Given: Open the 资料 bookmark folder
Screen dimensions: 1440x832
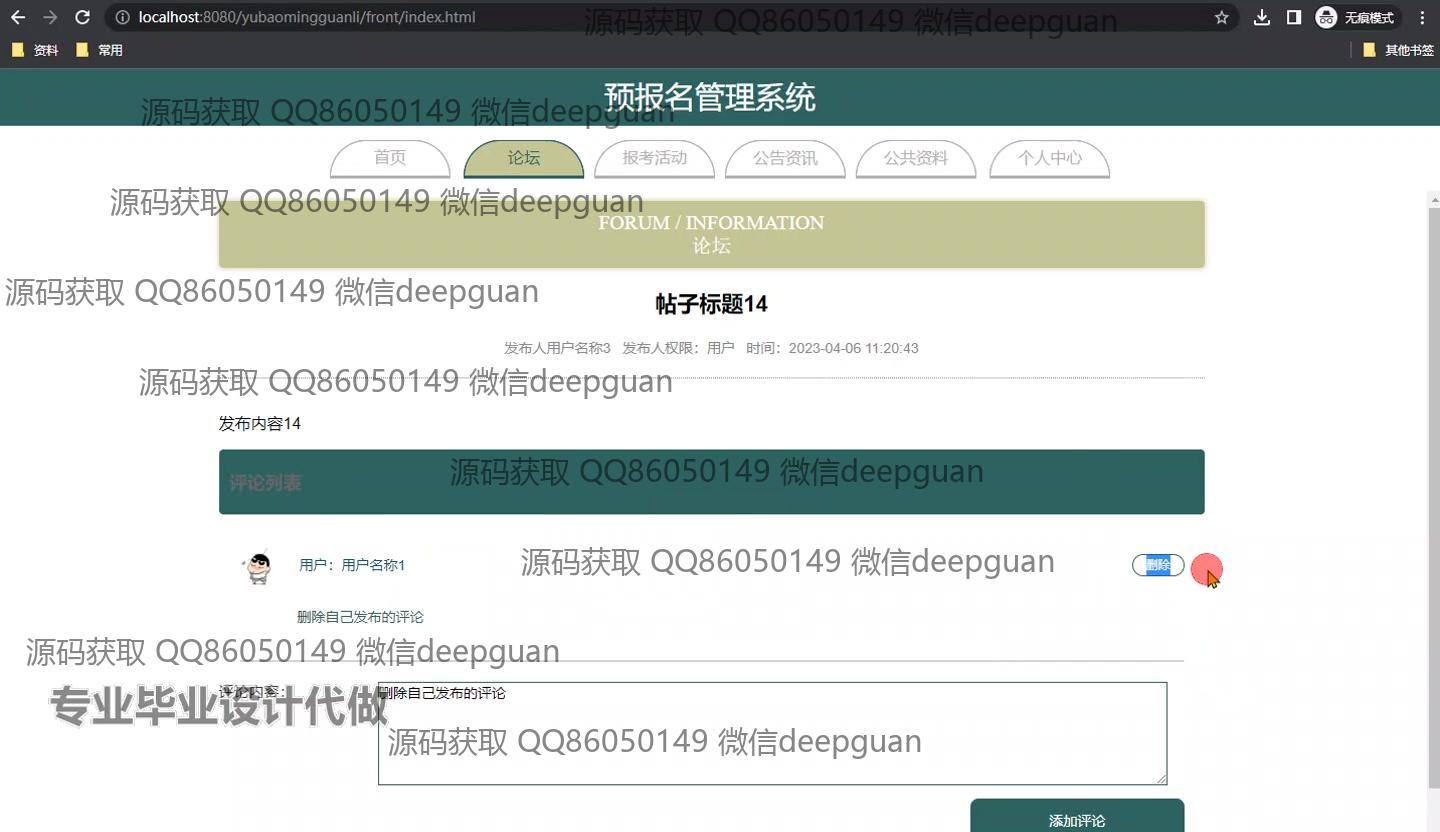Looking at the screenshot, I should [36, 50].
